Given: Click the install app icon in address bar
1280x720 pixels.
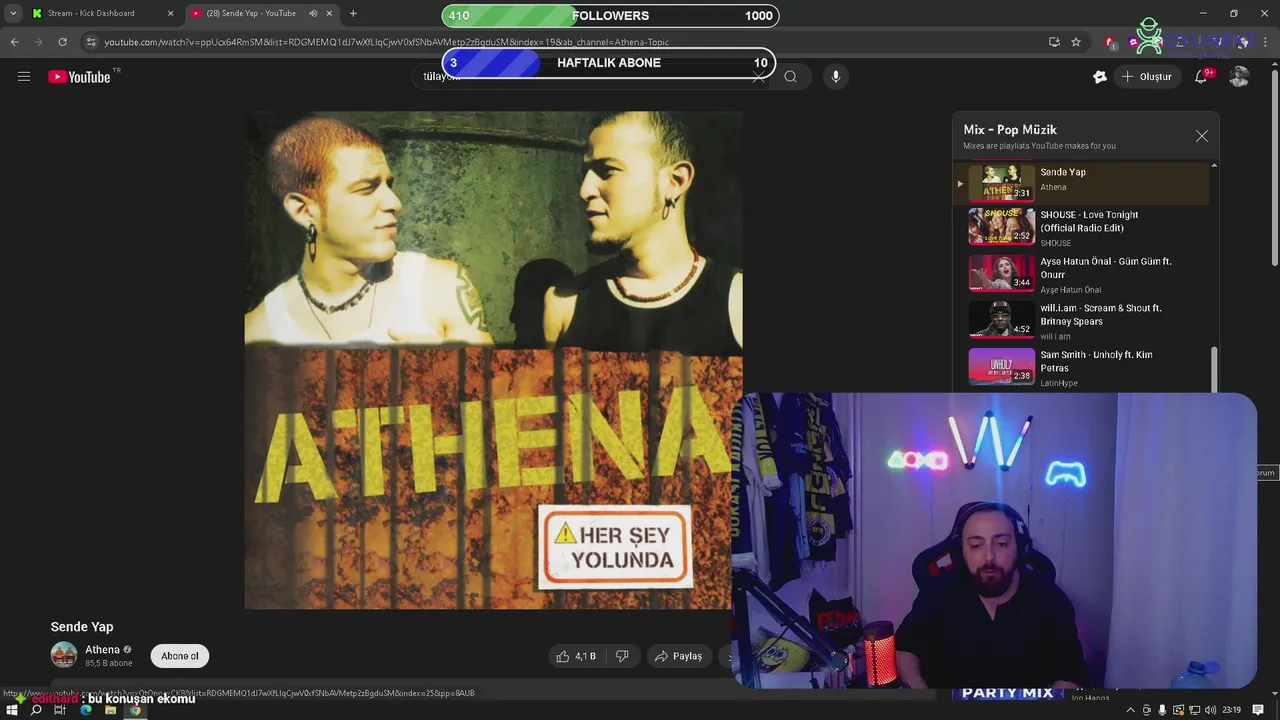Looking at the screenshot, I should 1054,42.
